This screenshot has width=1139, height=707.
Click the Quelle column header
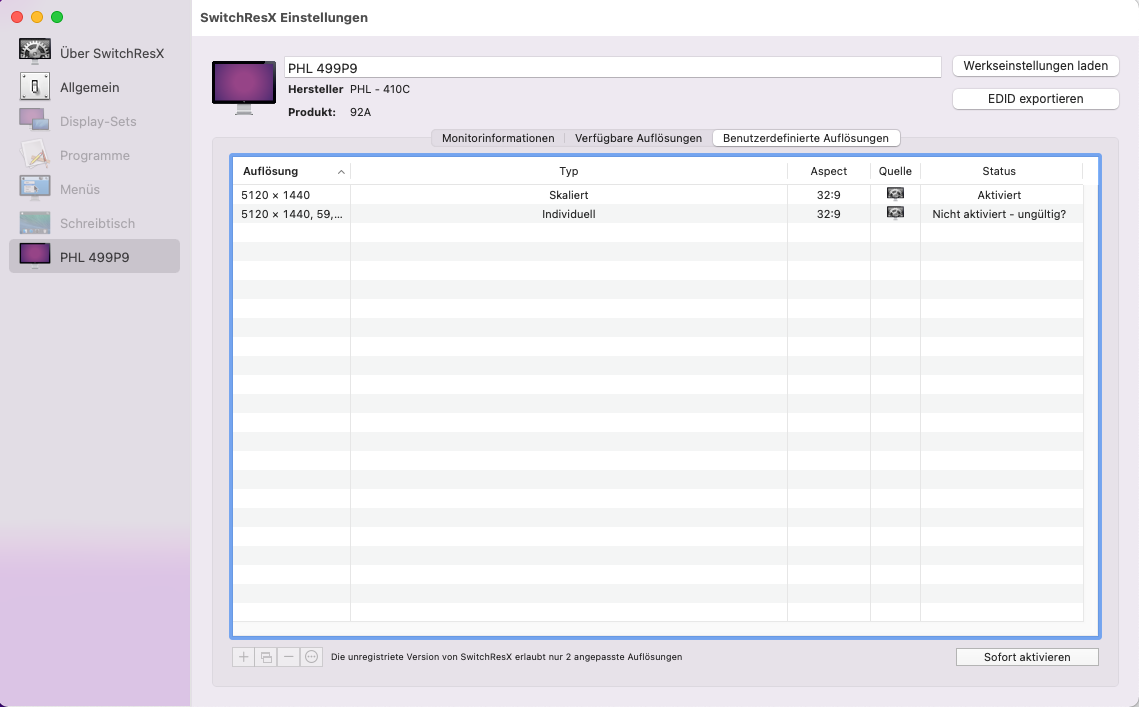point(895,171)
